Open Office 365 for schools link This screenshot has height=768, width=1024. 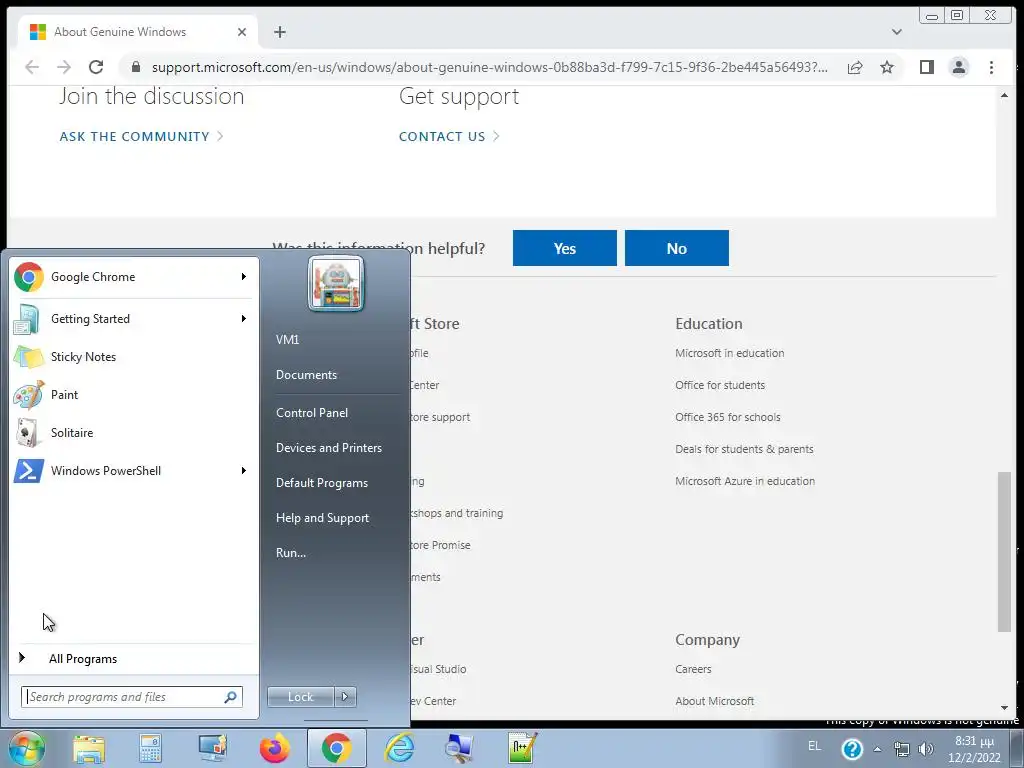(728, 417)
